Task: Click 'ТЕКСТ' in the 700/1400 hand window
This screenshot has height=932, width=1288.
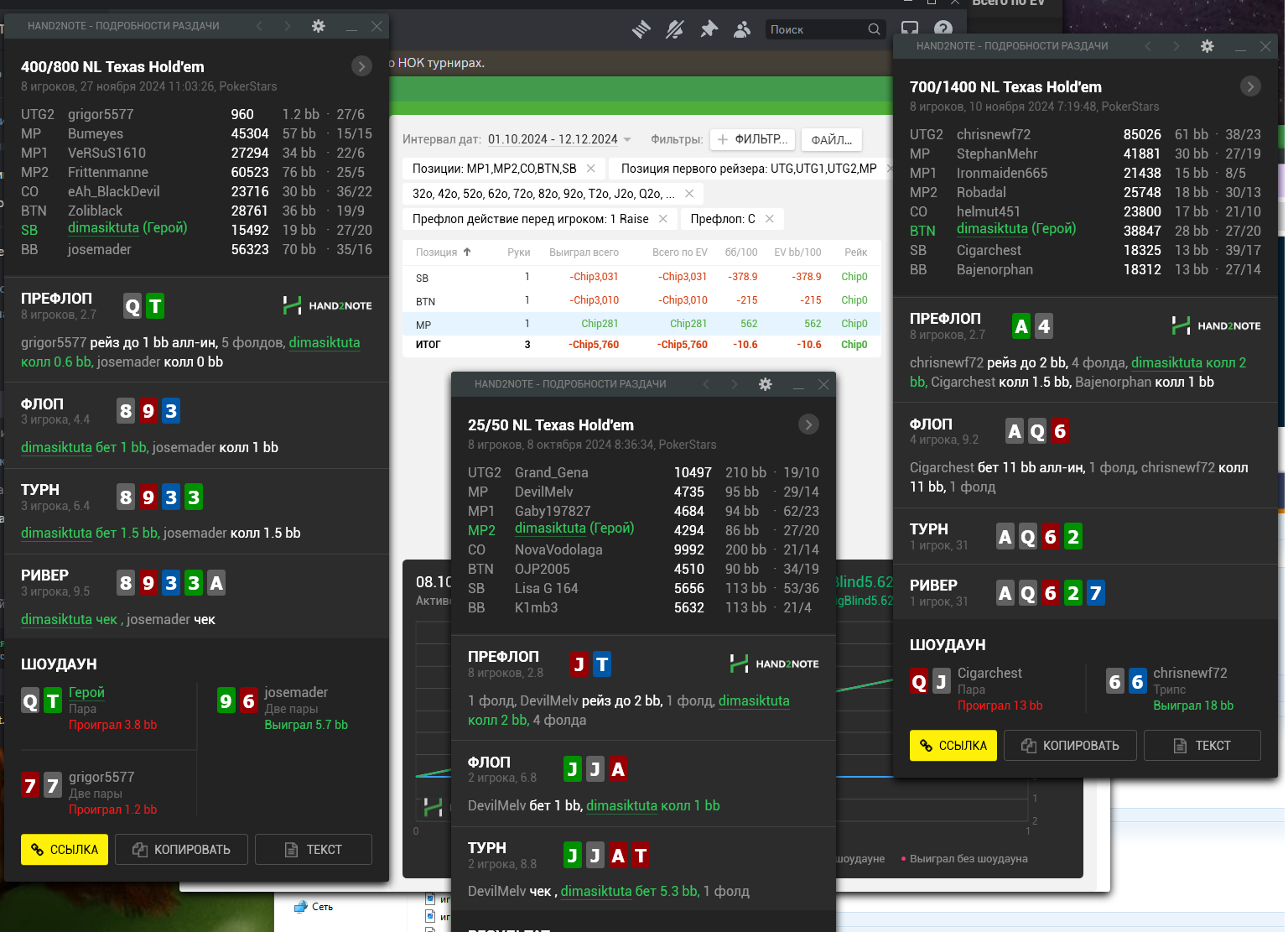Action: 1202,746
